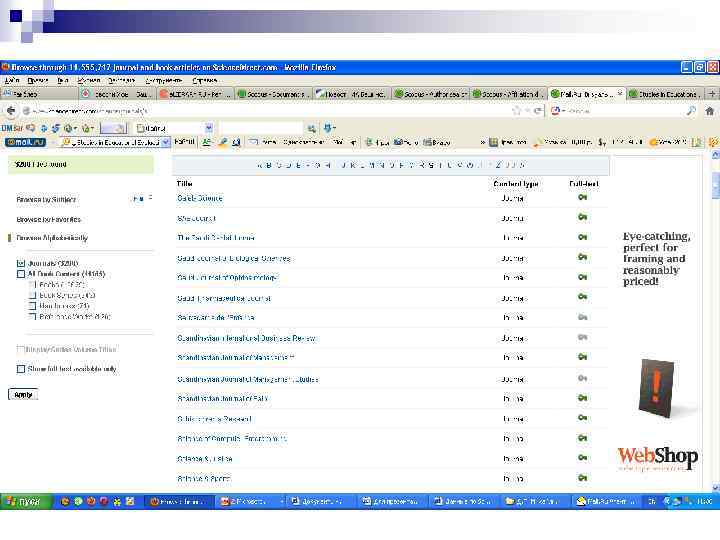
Task: Check the Book Series checkbox
Action: (32, 295)
